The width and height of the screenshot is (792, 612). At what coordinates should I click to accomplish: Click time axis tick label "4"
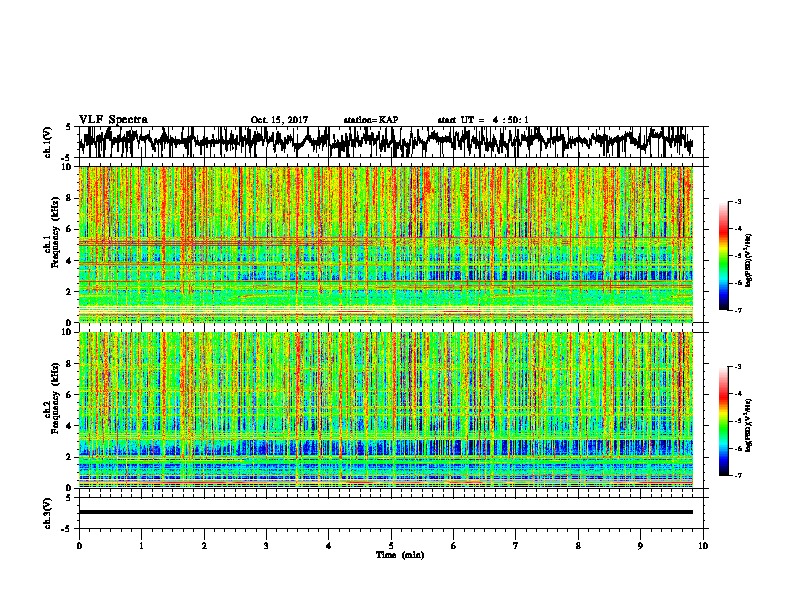click(329, 546)
